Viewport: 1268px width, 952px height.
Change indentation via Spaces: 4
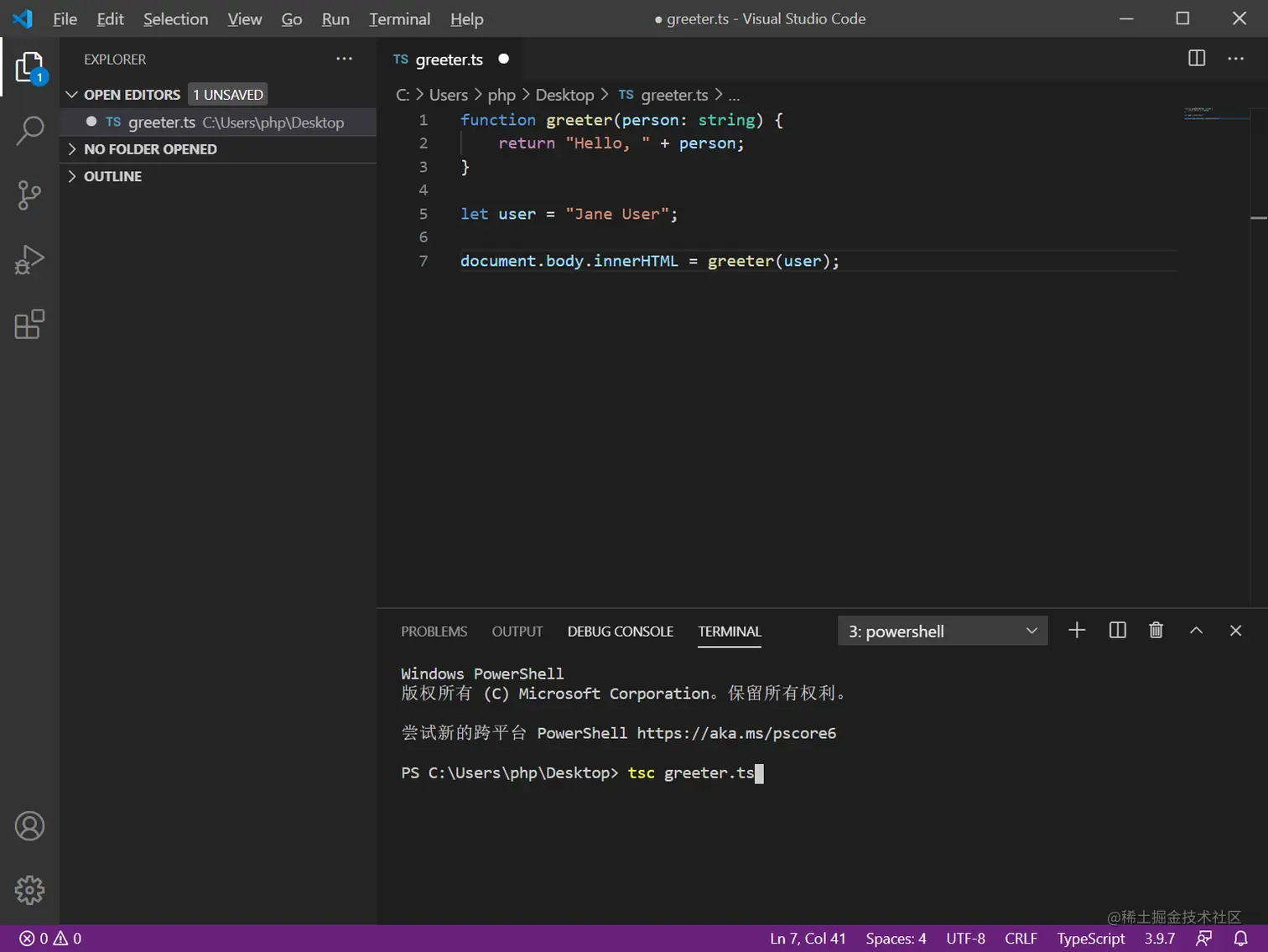[896, 939]
